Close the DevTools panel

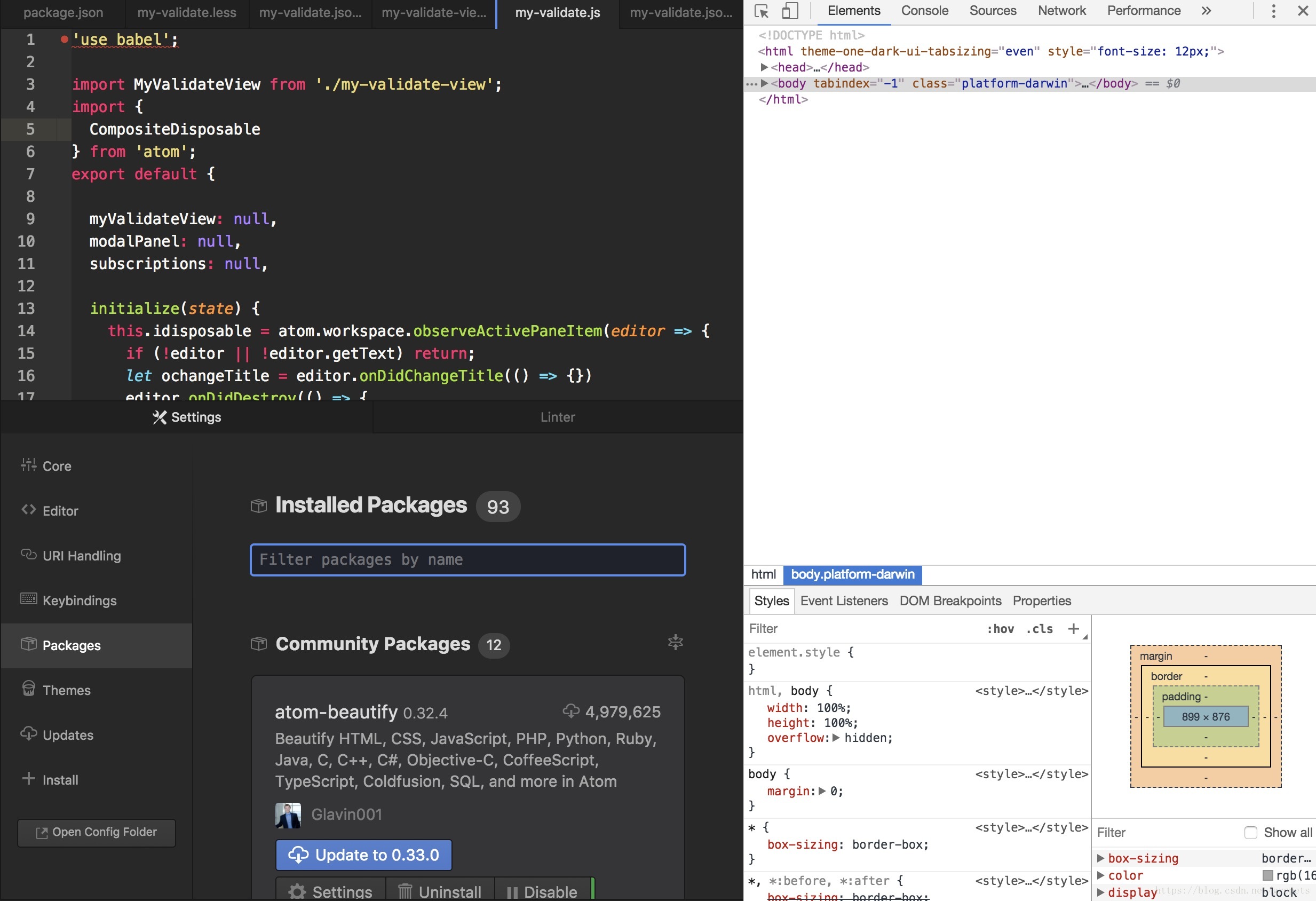pyautogui.click(x=1303, y=11)
